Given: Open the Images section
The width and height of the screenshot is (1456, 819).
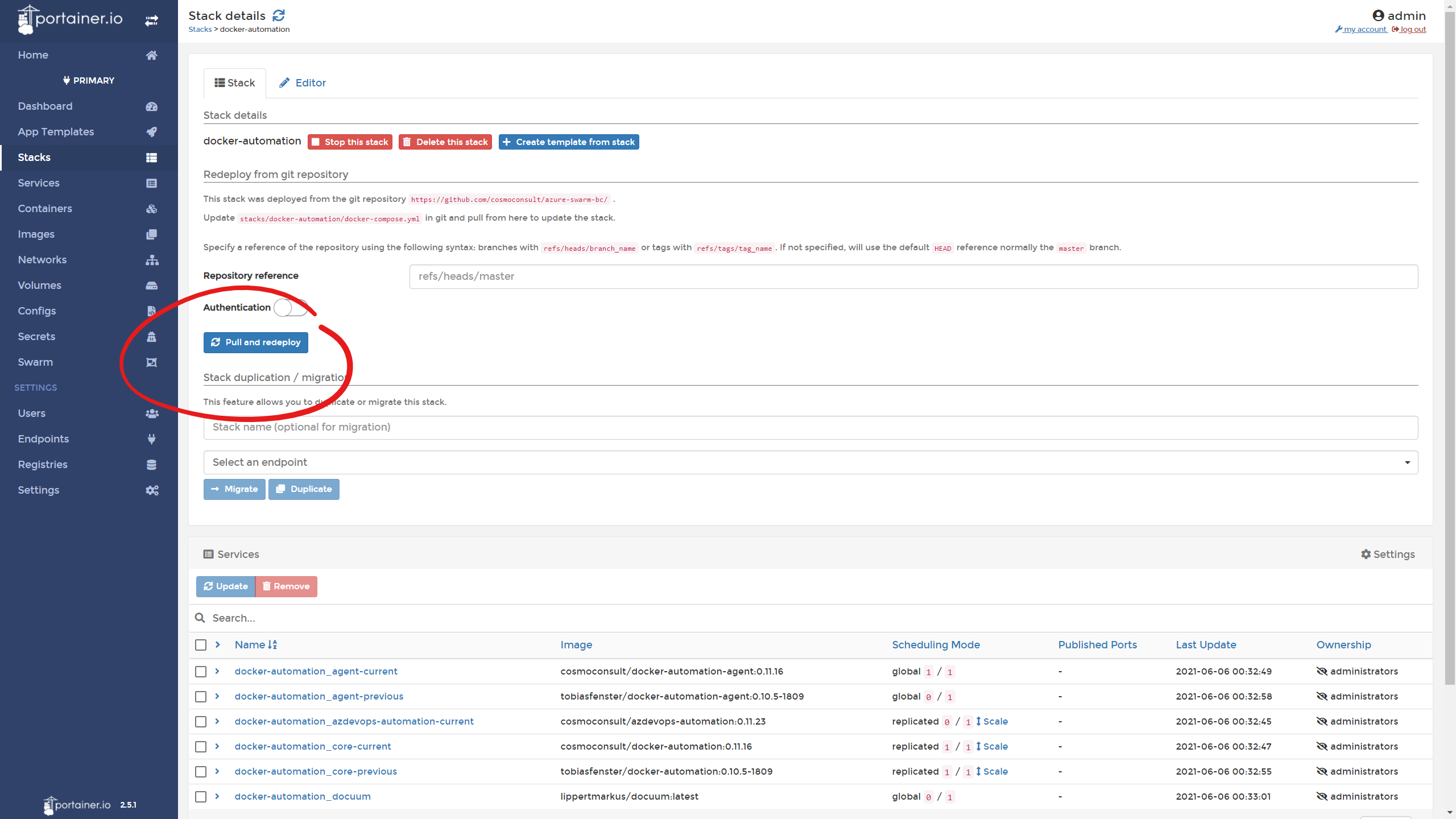Looking at the screenshot, I should (35, 234).
